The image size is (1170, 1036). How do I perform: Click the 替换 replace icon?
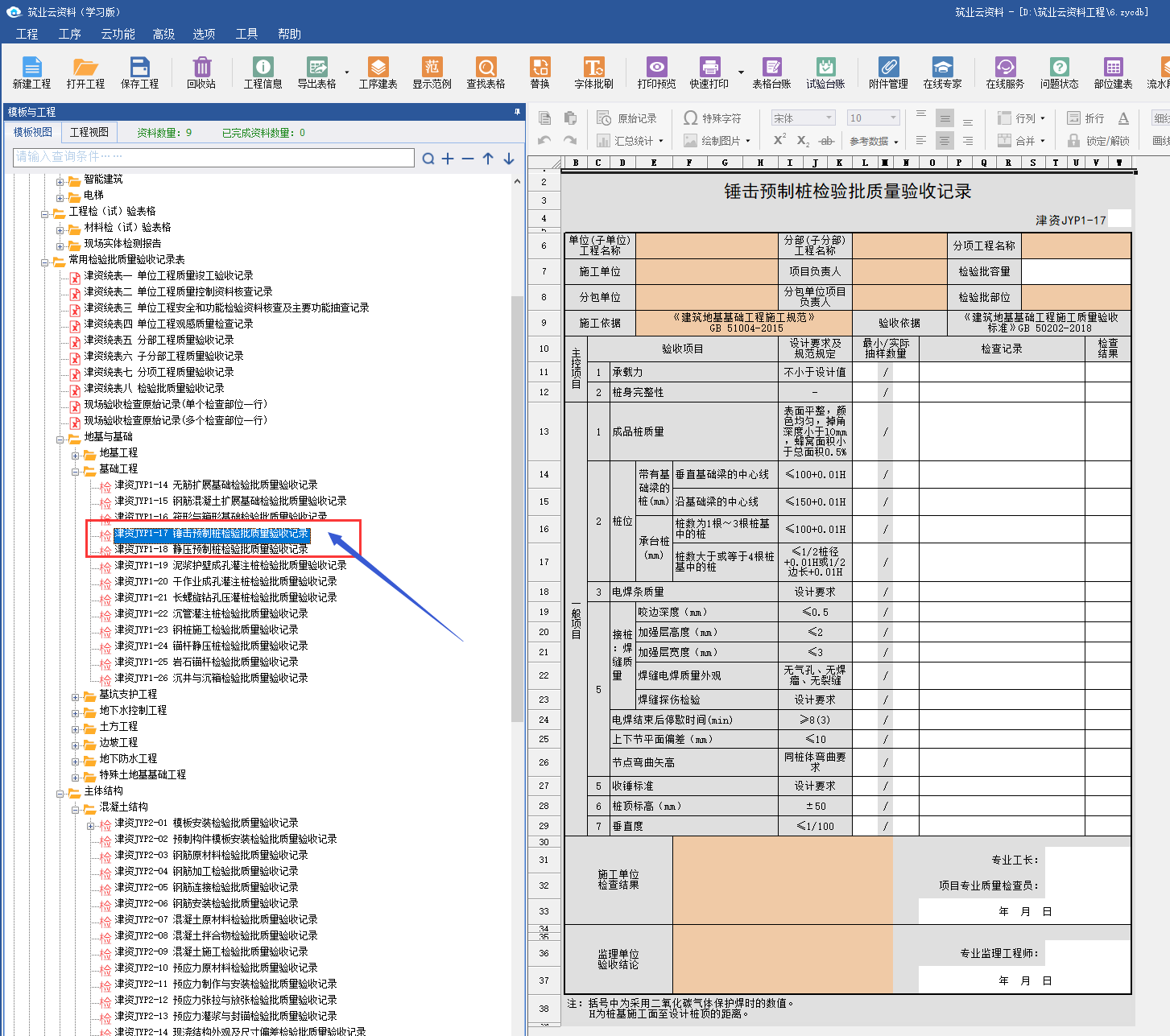tap(540, 72)
